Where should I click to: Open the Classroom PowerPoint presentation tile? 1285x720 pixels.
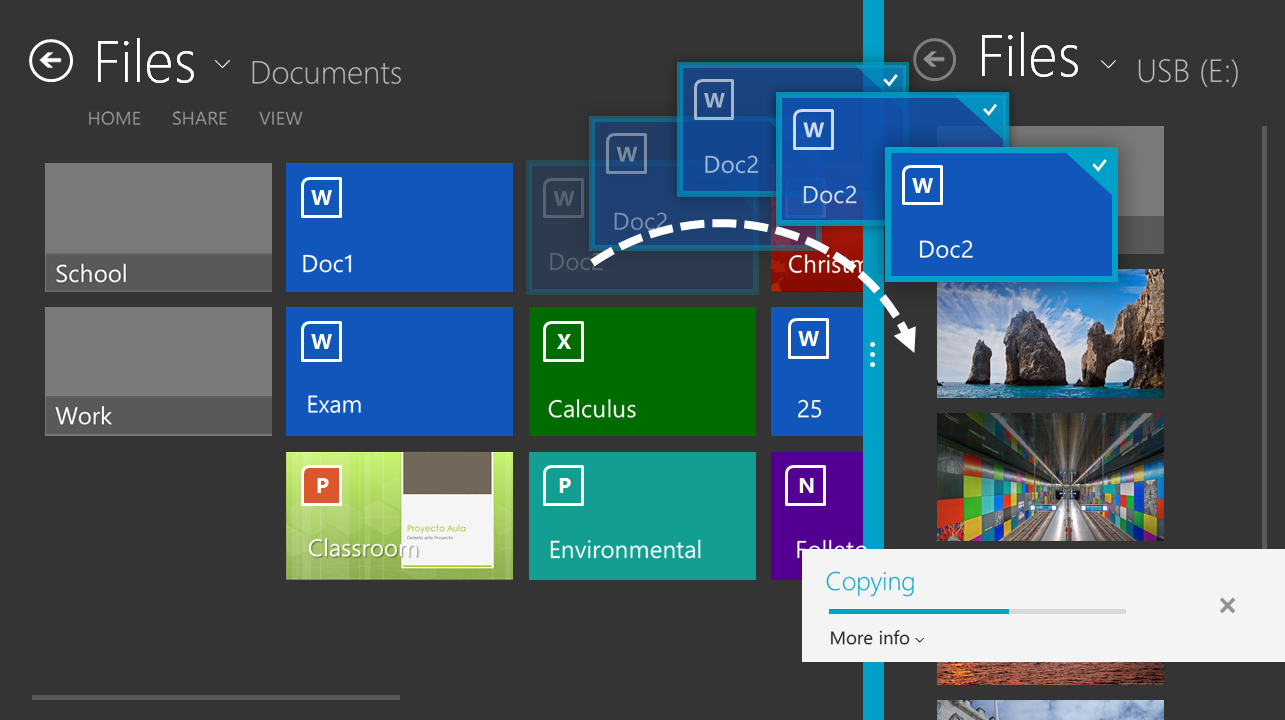pos(399,516)
